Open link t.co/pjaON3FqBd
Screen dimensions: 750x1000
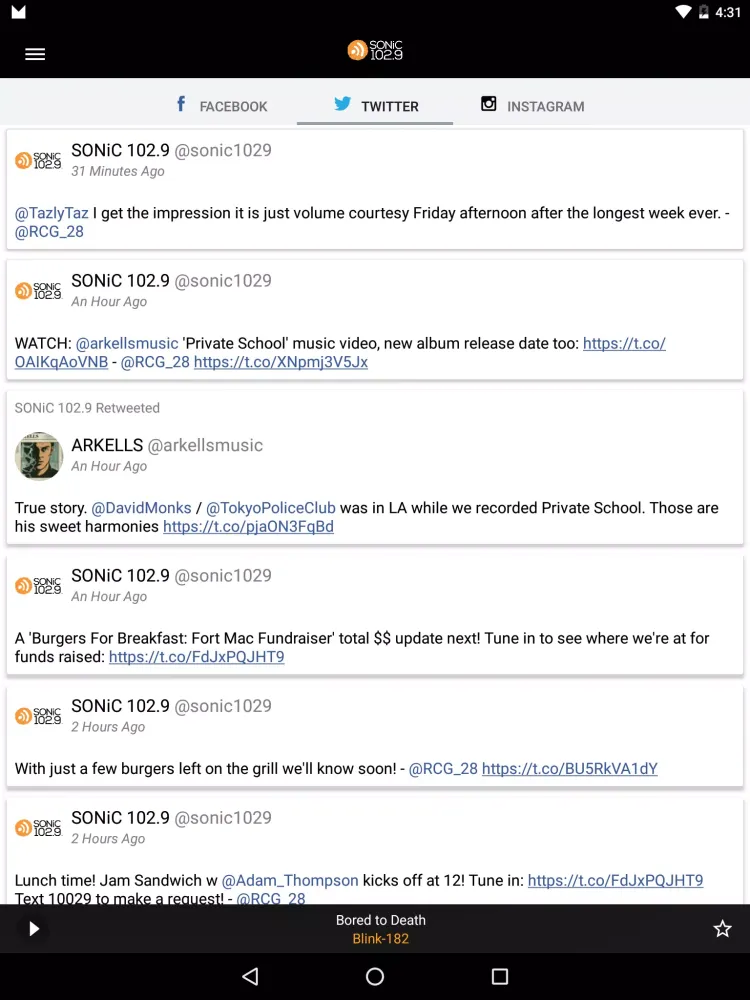tap(248, 527)
